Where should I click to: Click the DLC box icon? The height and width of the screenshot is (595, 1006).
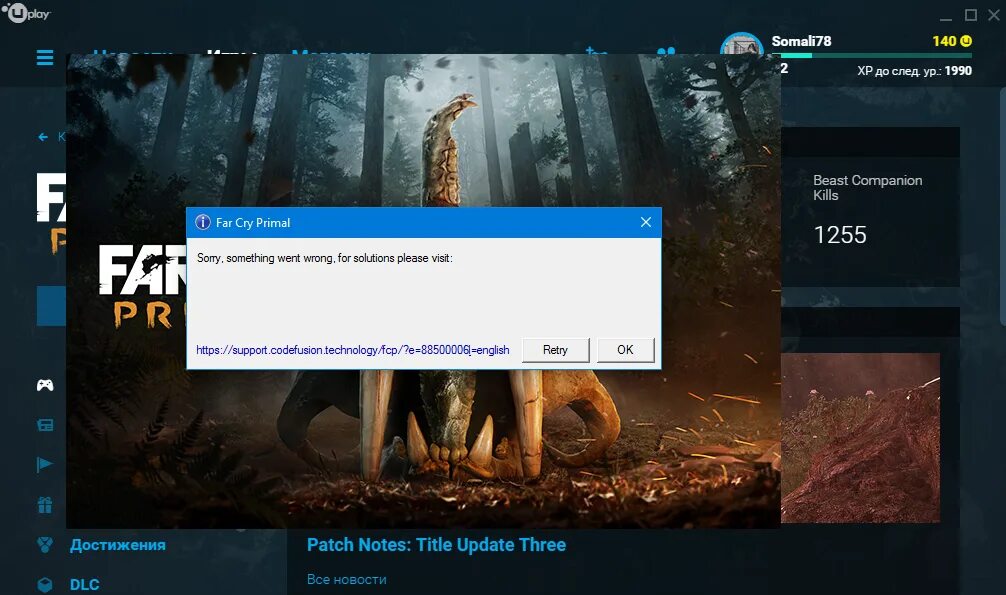[x=45, y=585]
